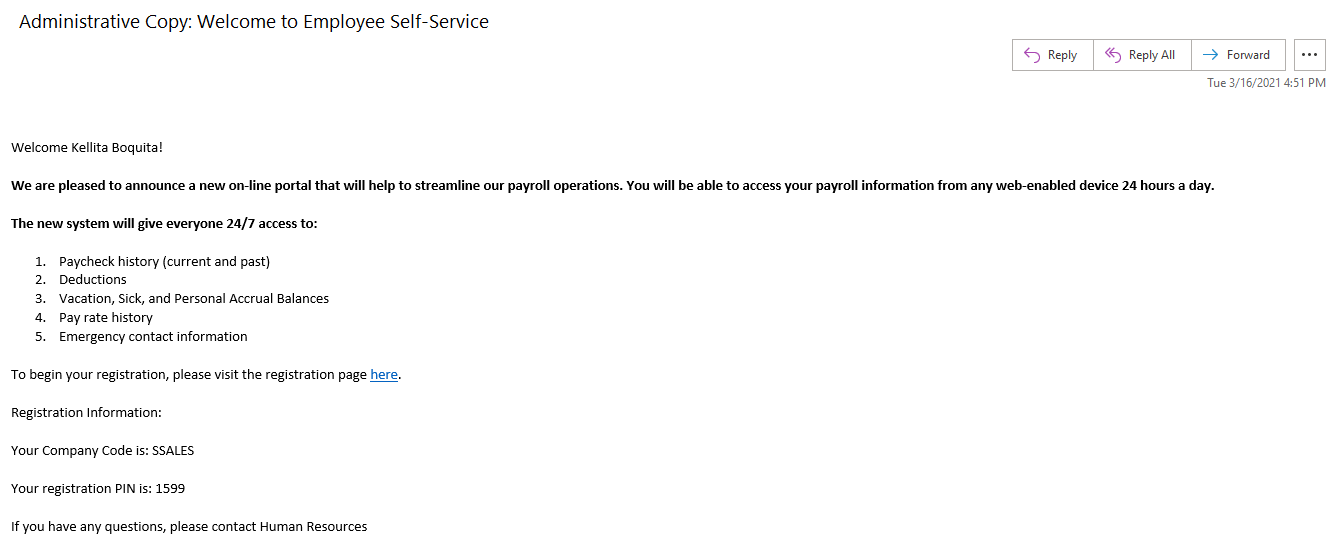The height and width of the screenshot is (558, 1334).
Task: Click the bold 24/7 access sentence
Action: [164, 224]
